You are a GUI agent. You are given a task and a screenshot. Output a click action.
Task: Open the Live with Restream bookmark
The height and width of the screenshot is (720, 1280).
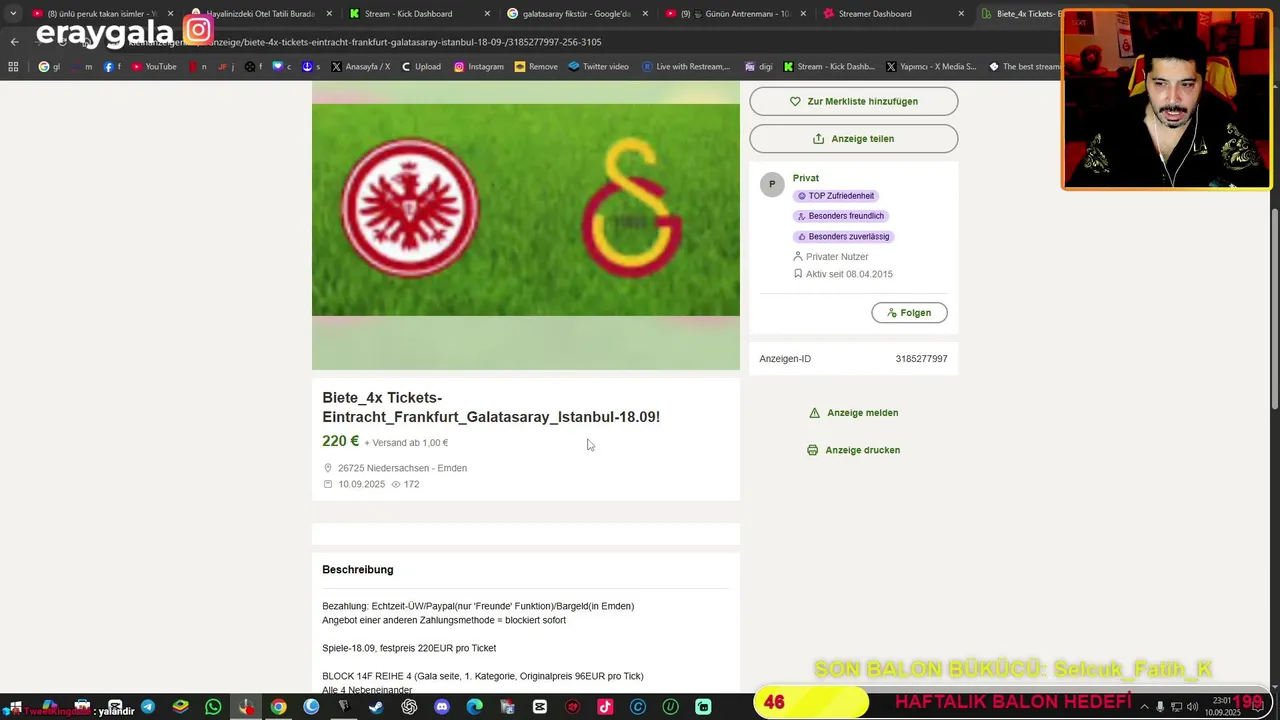pos(686,67)
